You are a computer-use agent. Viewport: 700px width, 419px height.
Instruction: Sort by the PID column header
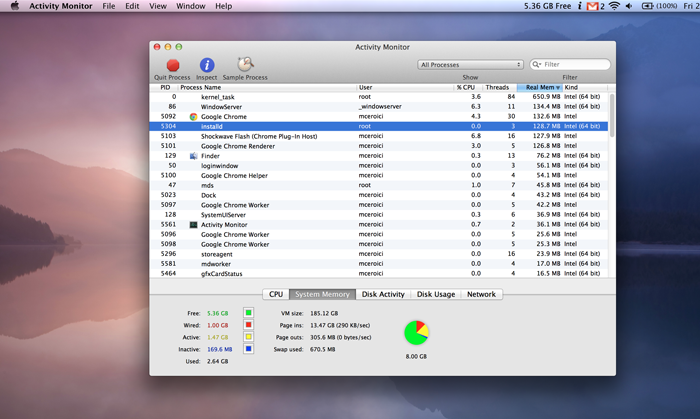pyautogui.click(x=165, y=87)
